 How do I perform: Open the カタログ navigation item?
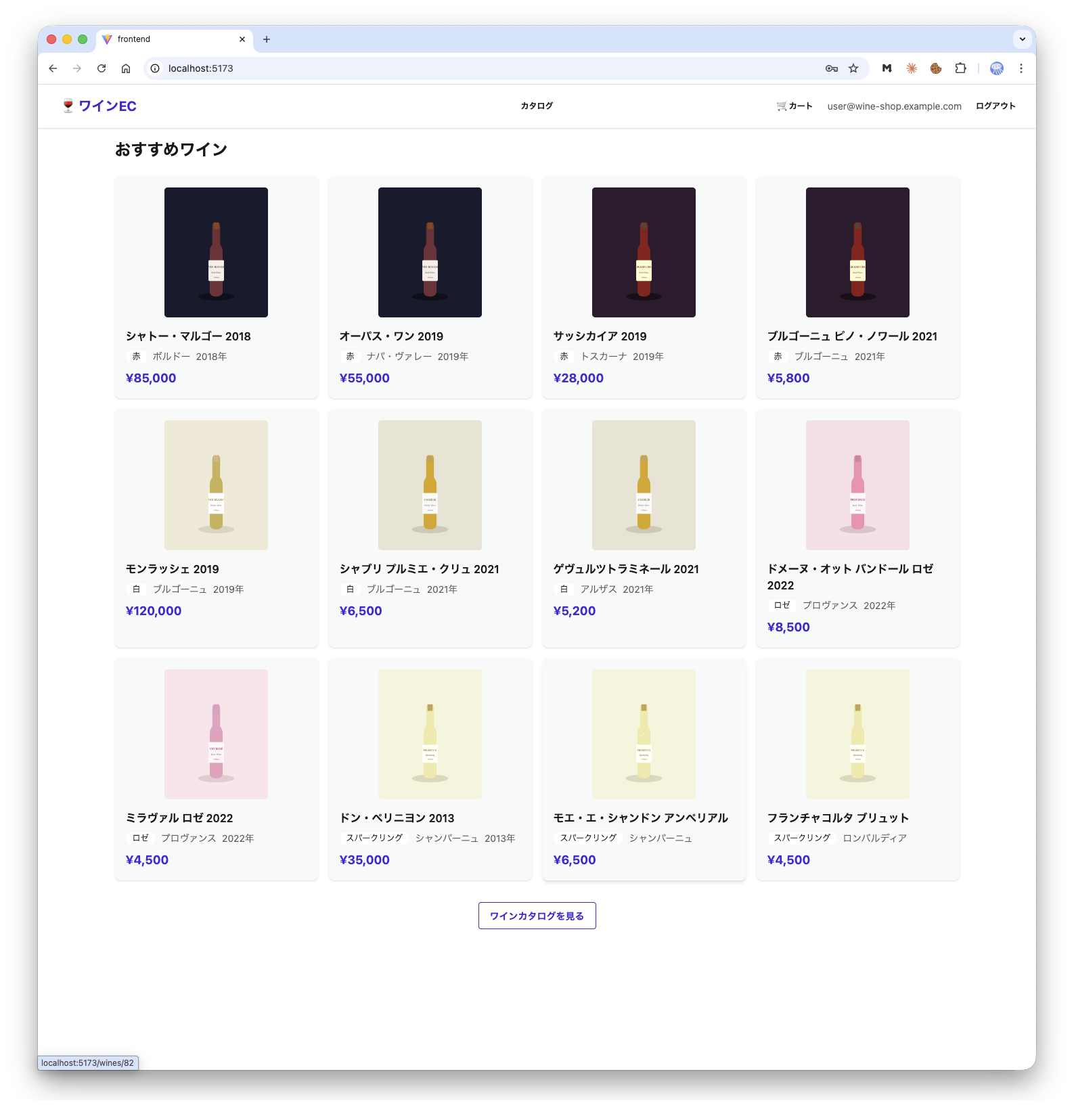click(537, 106)
